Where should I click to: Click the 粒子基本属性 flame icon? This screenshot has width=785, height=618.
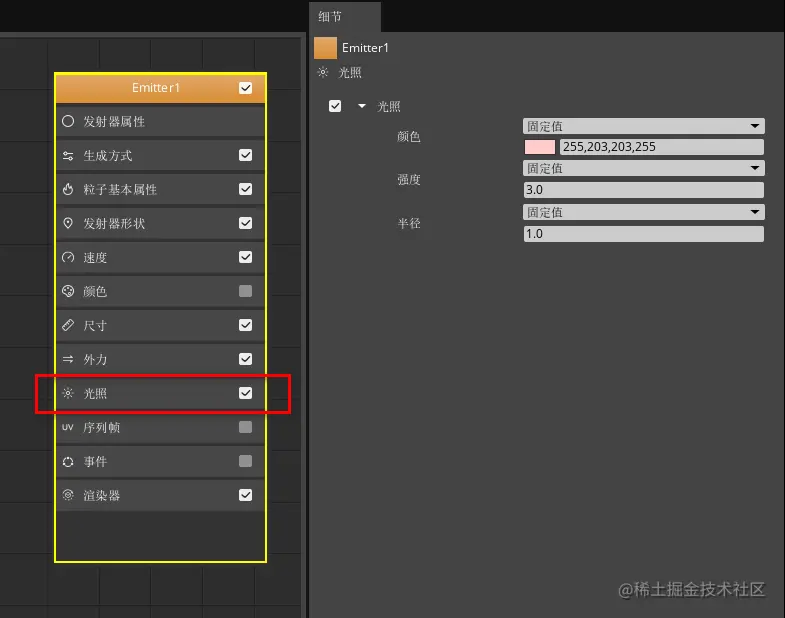tap(68, 189)
